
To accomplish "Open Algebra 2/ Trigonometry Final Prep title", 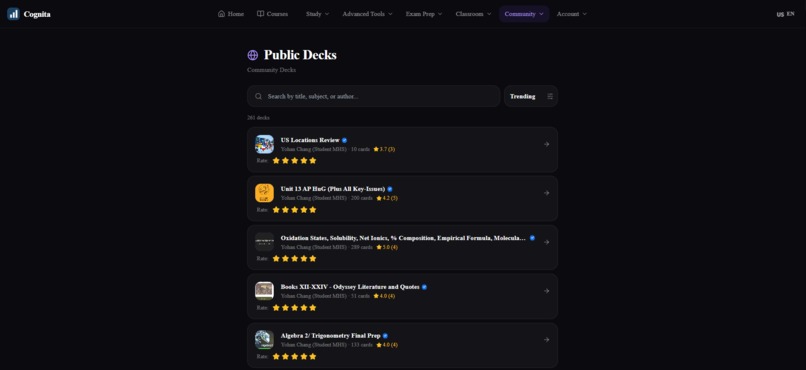I will (331, 336).
